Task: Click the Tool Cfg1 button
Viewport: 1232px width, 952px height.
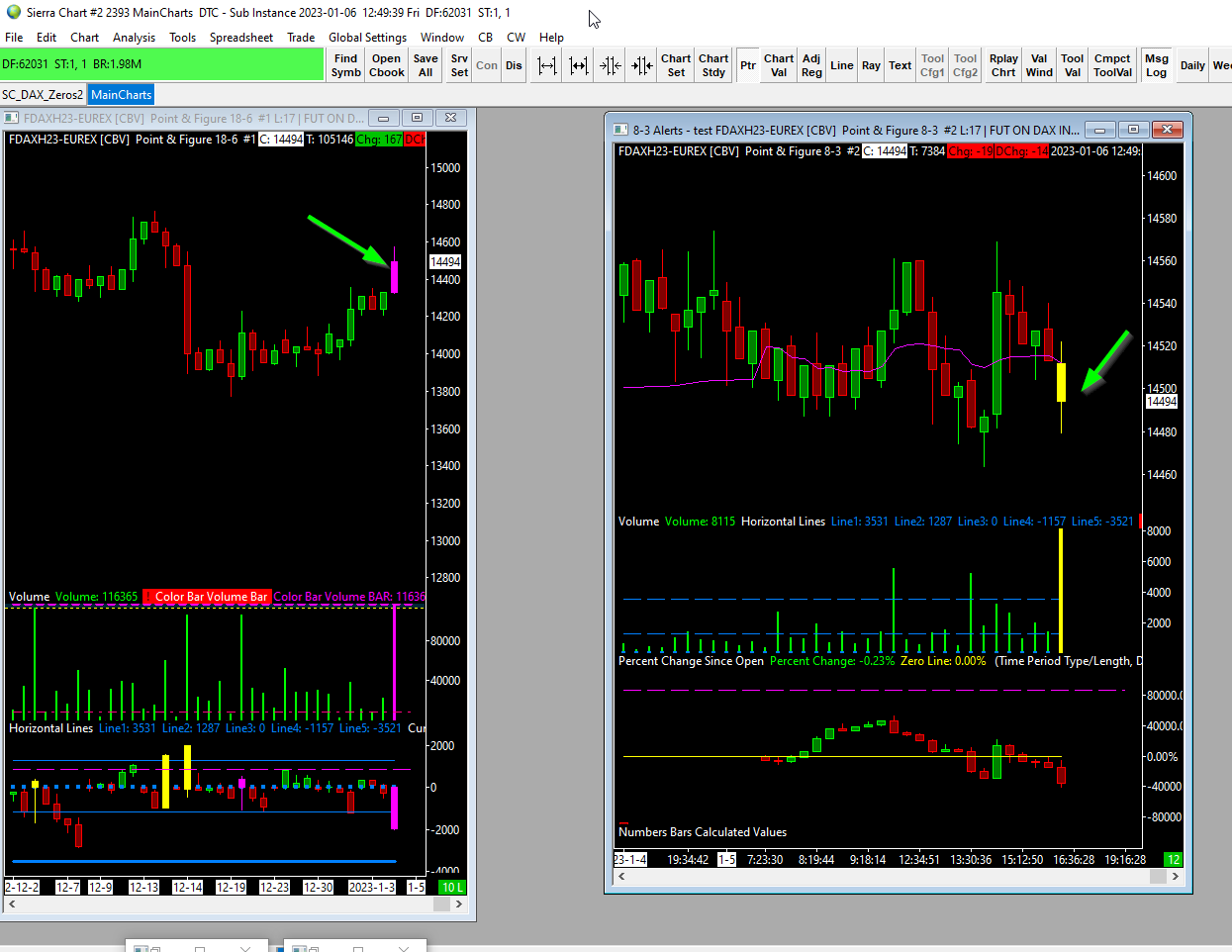Action: point(932,65)
